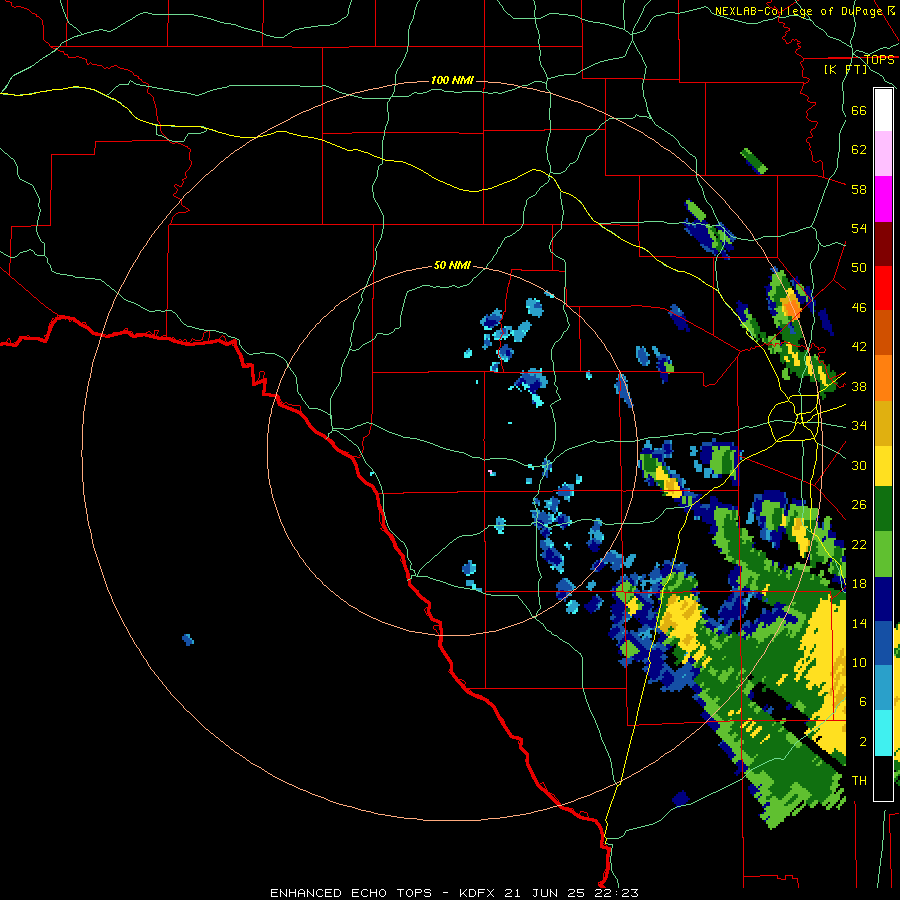Click the bright red legend swatch
The image size is (900, 900).
point(883,288)
